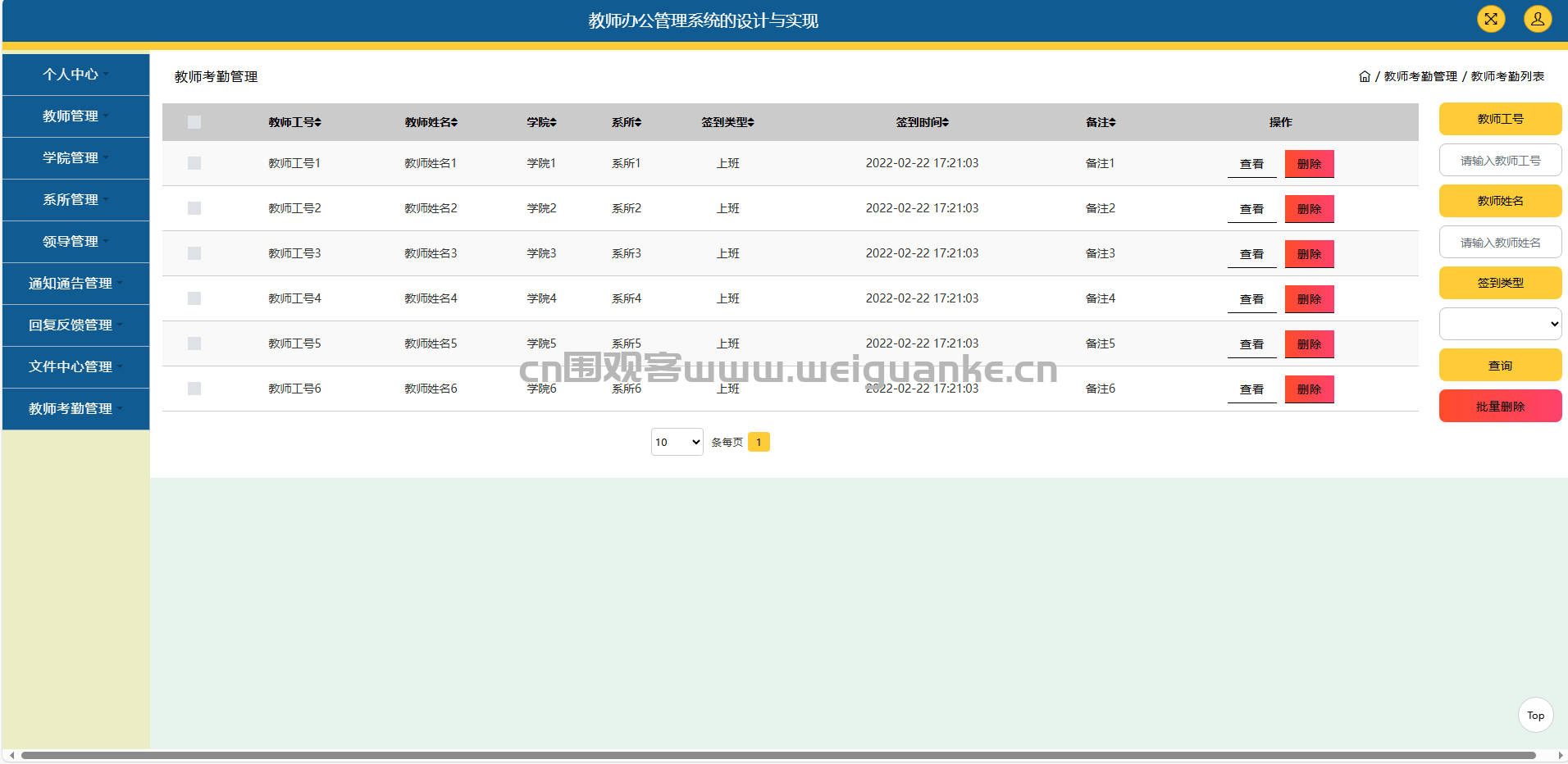This screenshot has width=1568, height=764.
Task: Delete the row 教师工号1
Action: pos(1309,164)
